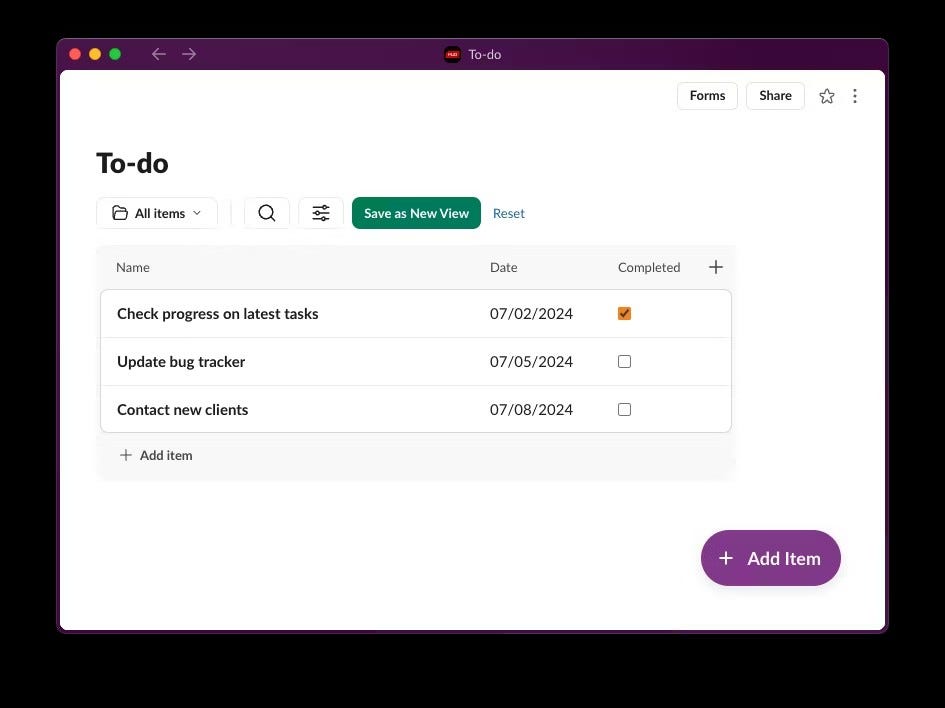The width and height of the screenshot is (945, 708).
Task: Open the filter options icon
Action: [x=320, y=212]
